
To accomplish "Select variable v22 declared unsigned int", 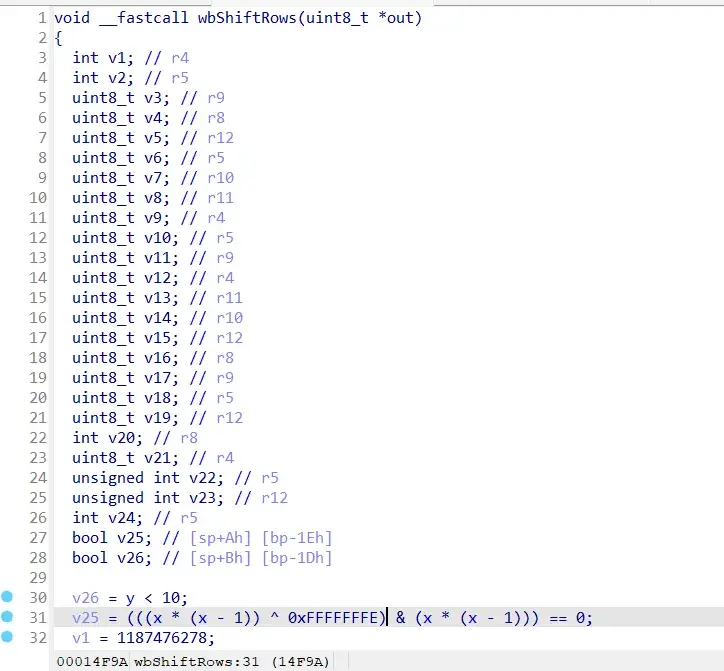I will click(203, 478).
